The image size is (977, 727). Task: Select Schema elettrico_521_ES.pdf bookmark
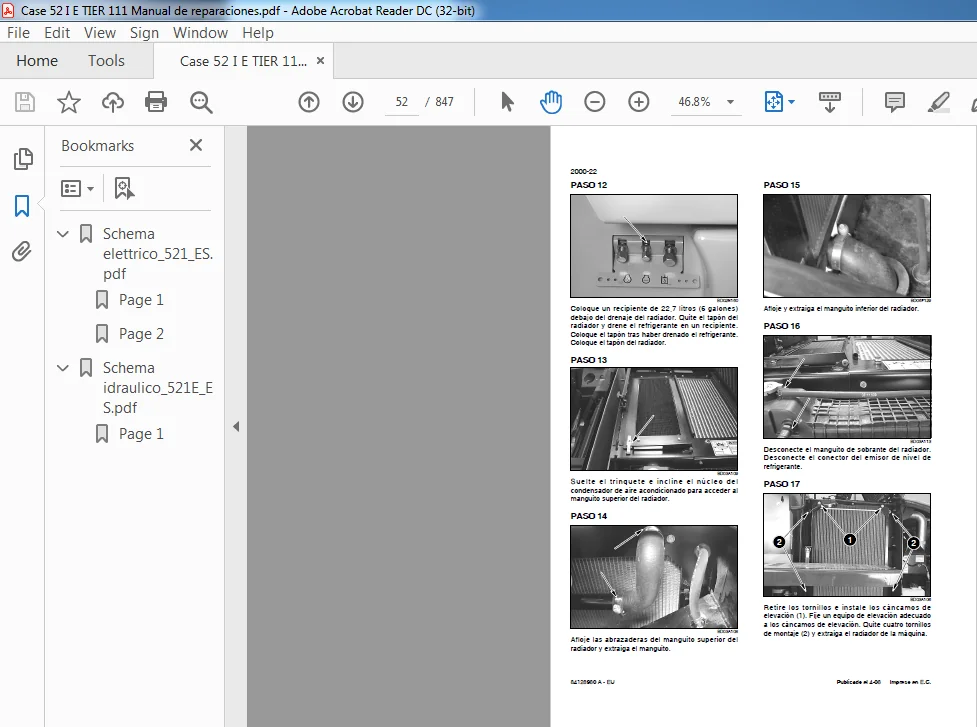pyautogui.click(x=158, y=254)
